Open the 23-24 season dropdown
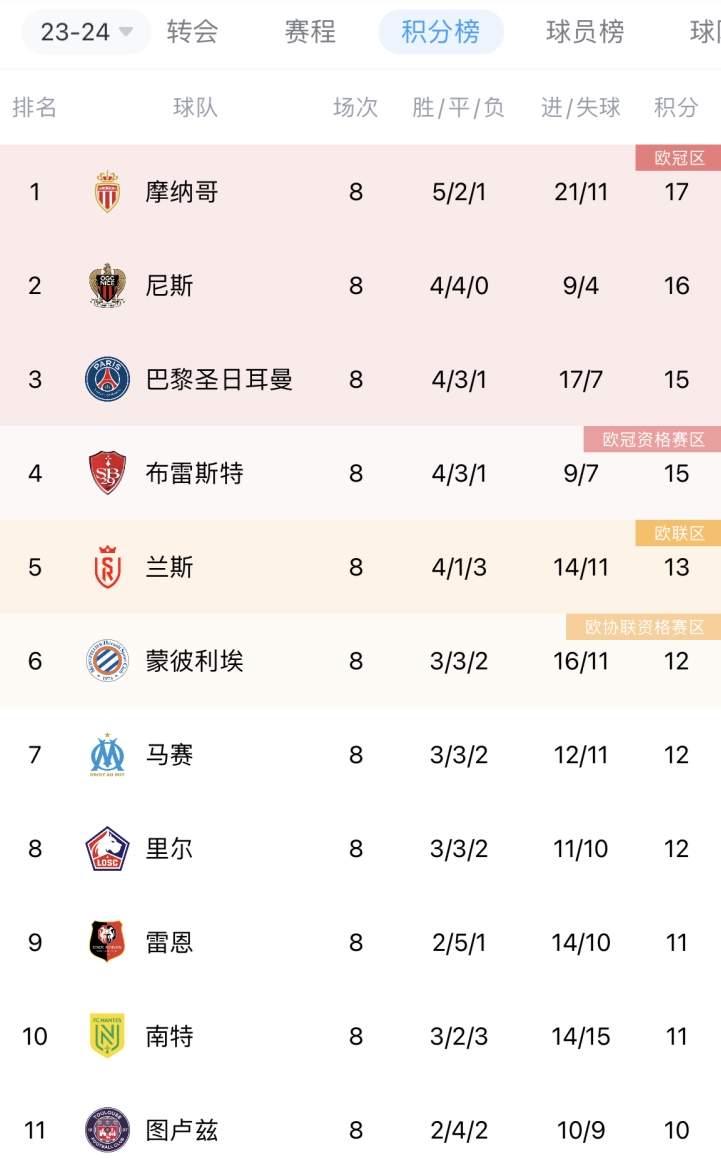This screenshot has width=721, height=1173. click(x=86, y=32)
